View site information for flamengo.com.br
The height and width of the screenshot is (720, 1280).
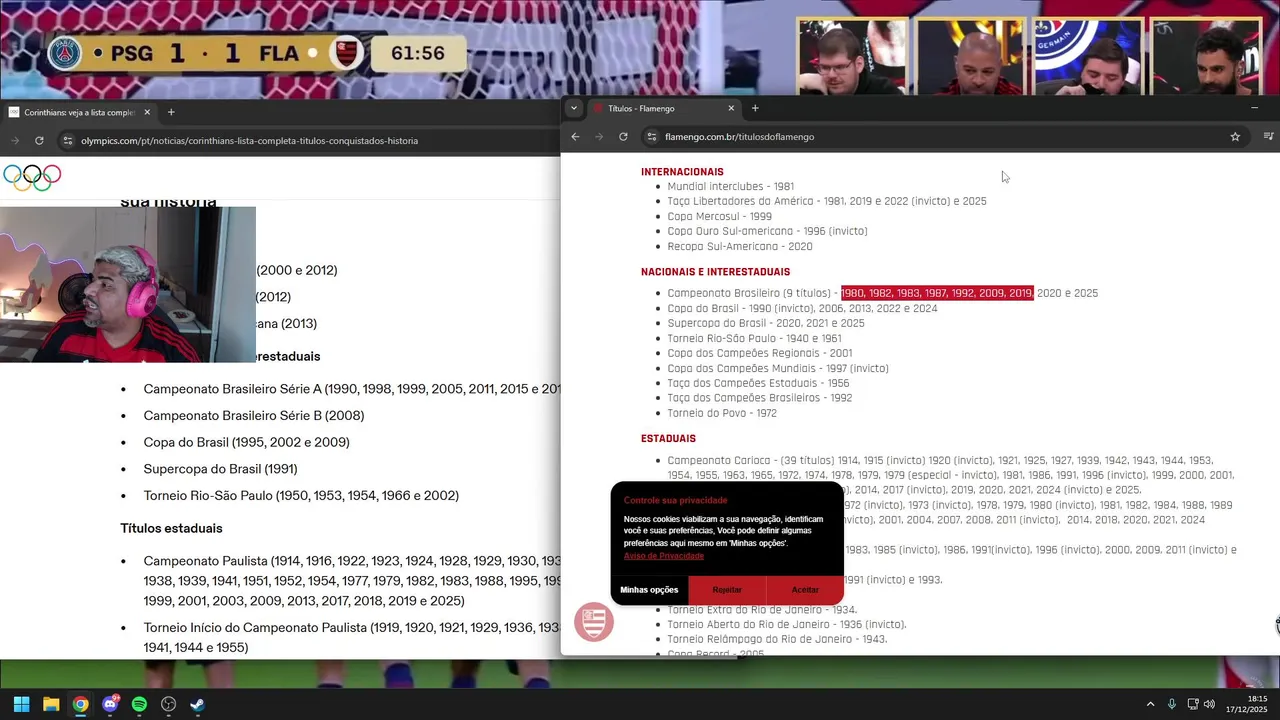pyautogui.click(x=652, y=137)
